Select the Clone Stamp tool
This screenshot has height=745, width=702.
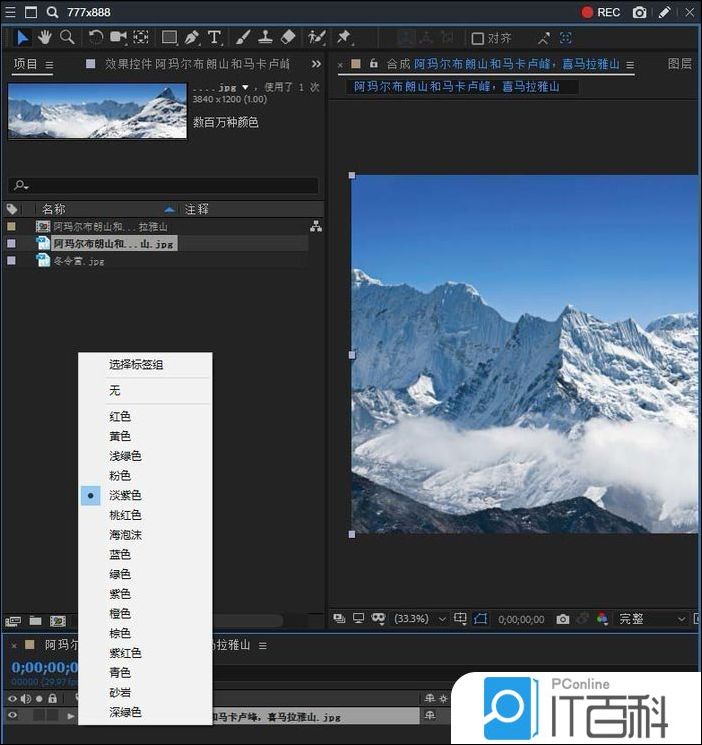(x=265, y=38)
